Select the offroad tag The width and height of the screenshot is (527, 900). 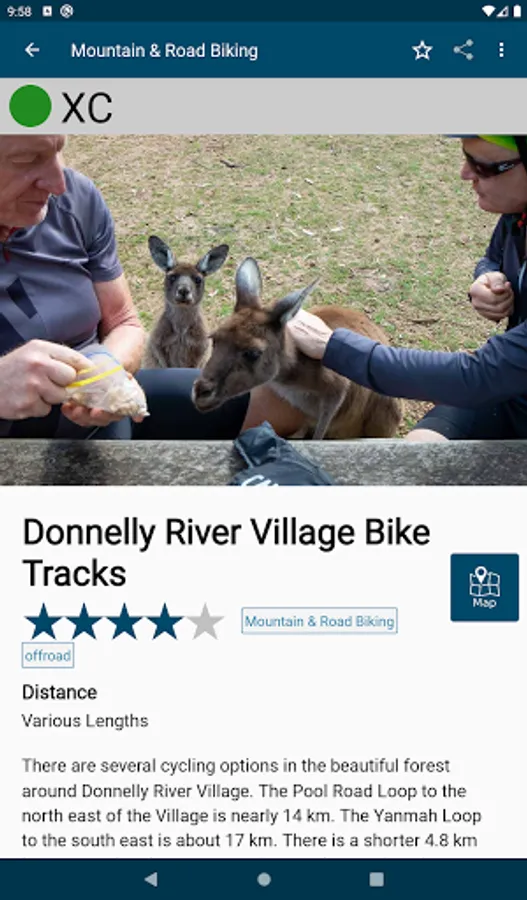click(x=48, y=655)
